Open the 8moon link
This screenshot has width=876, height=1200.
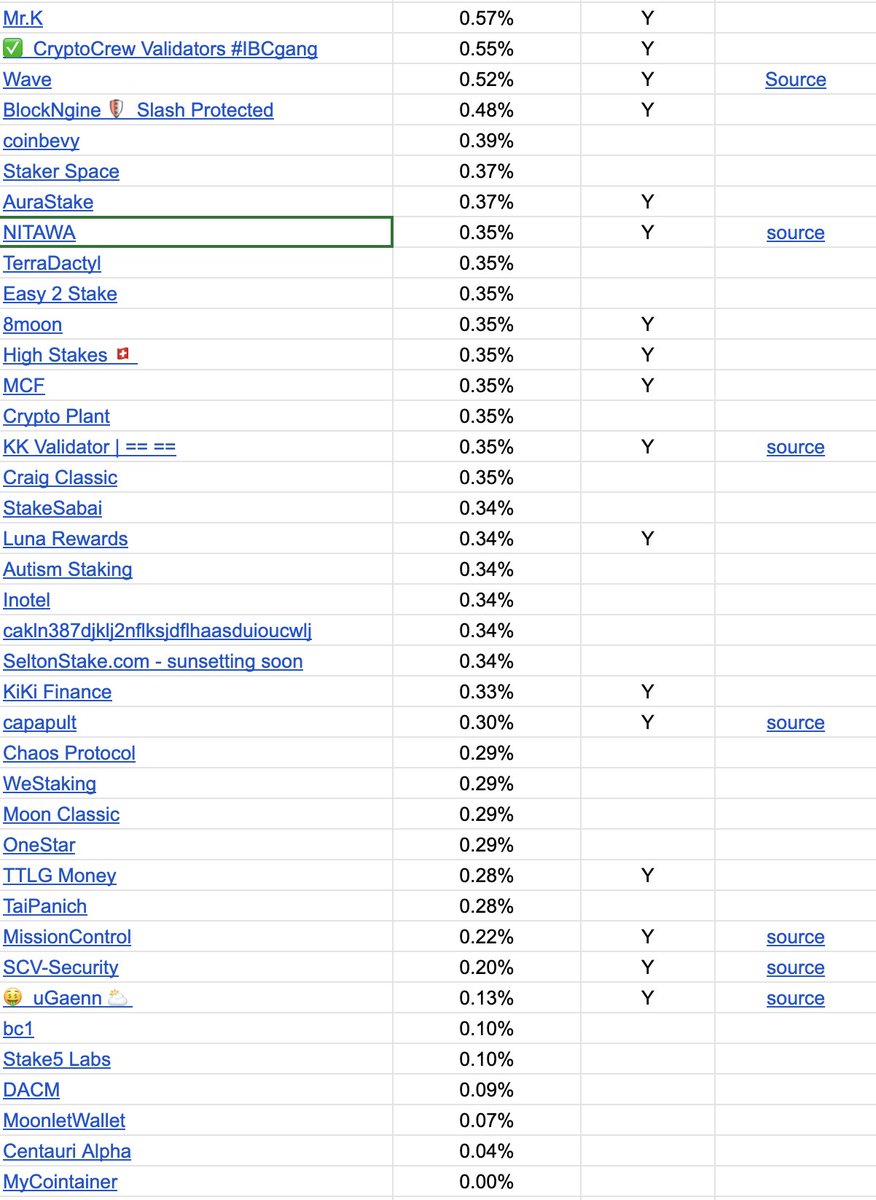pyautogui.click(x=32, y=324)
